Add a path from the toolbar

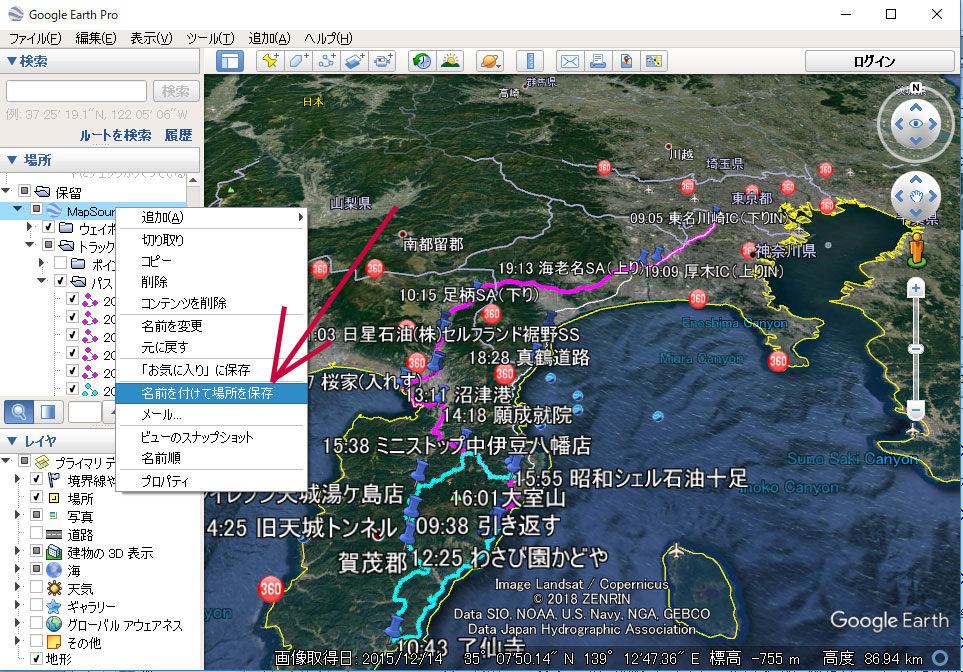click(x=327, y=61)
